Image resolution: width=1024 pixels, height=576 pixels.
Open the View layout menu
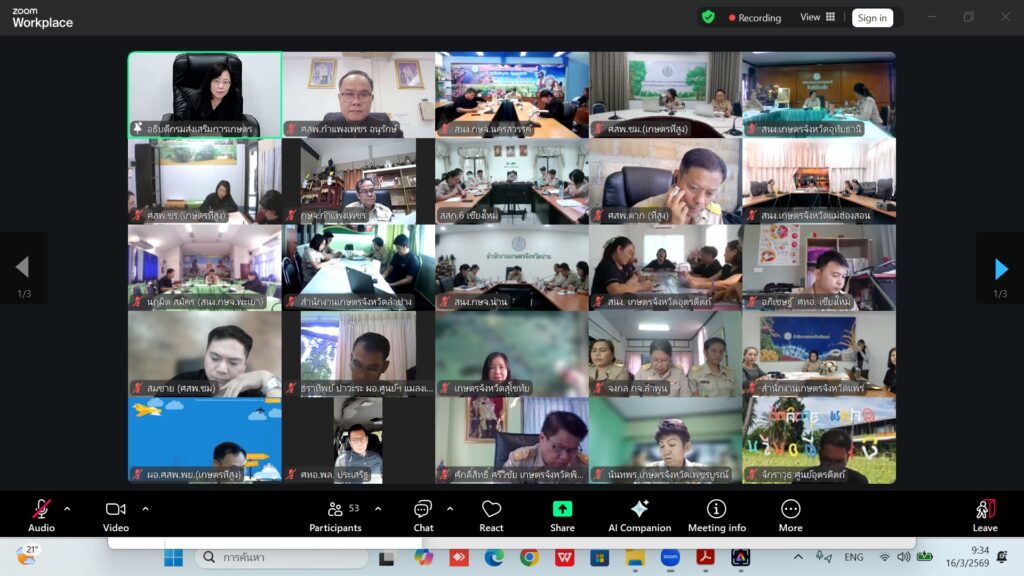tap(817, 17)
